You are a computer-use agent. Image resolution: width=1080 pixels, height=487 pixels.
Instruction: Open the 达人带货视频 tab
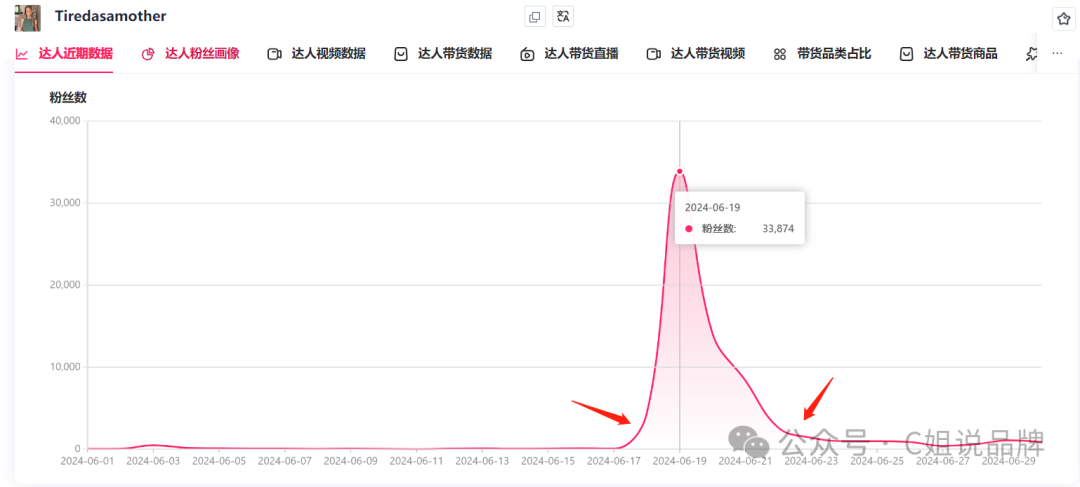pos(696,54)
